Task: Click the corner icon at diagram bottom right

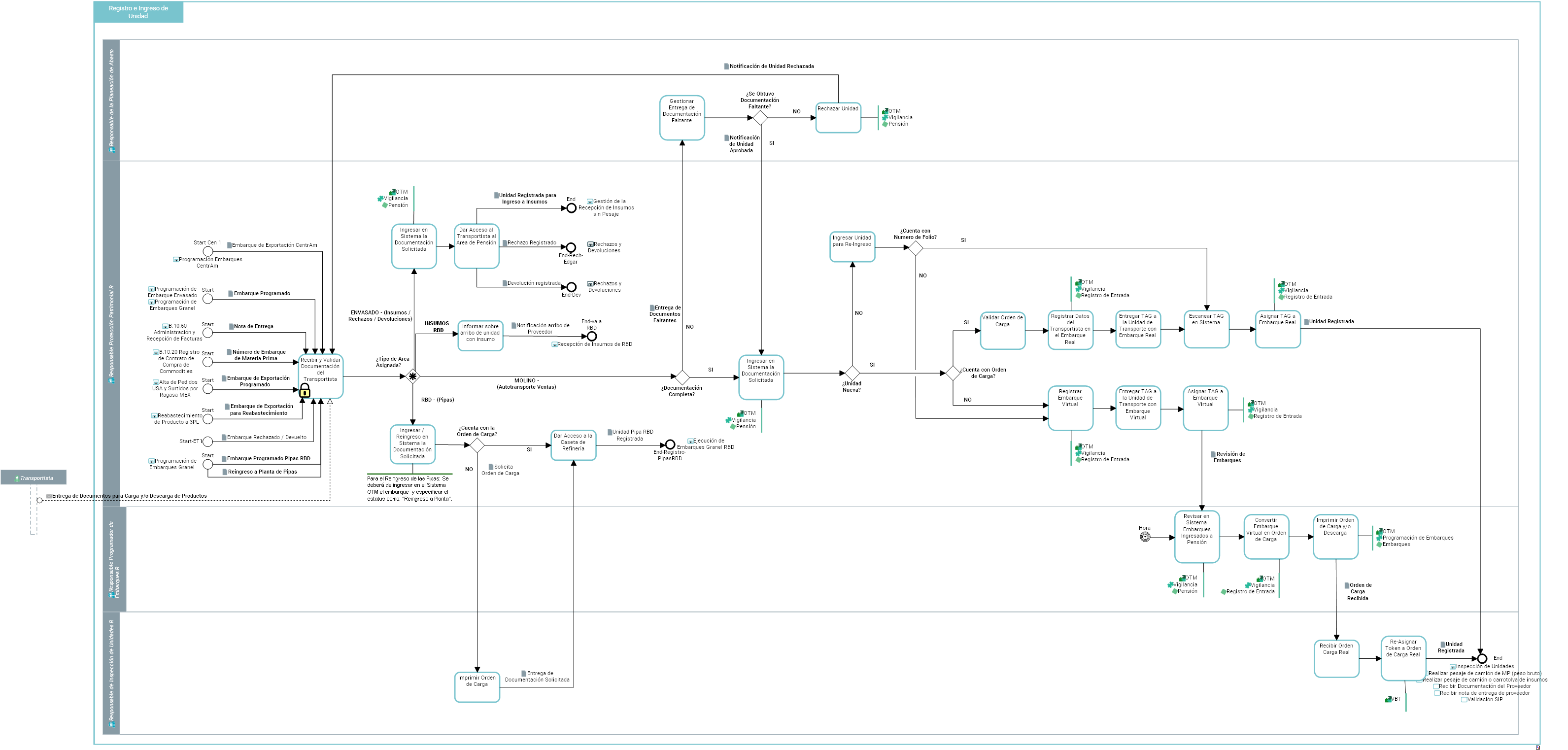Action: coord(1538,747)
